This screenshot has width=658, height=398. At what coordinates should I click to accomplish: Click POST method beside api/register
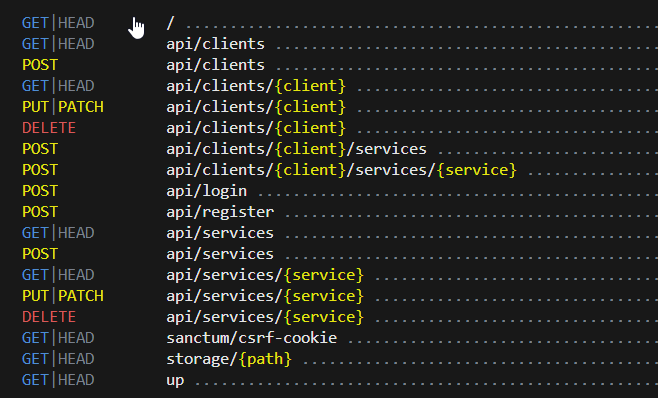(40, 212)
